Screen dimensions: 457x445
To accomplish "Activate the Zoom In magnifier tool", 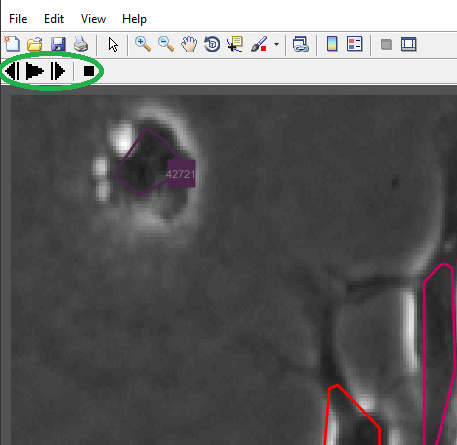I will coord(143,44).
